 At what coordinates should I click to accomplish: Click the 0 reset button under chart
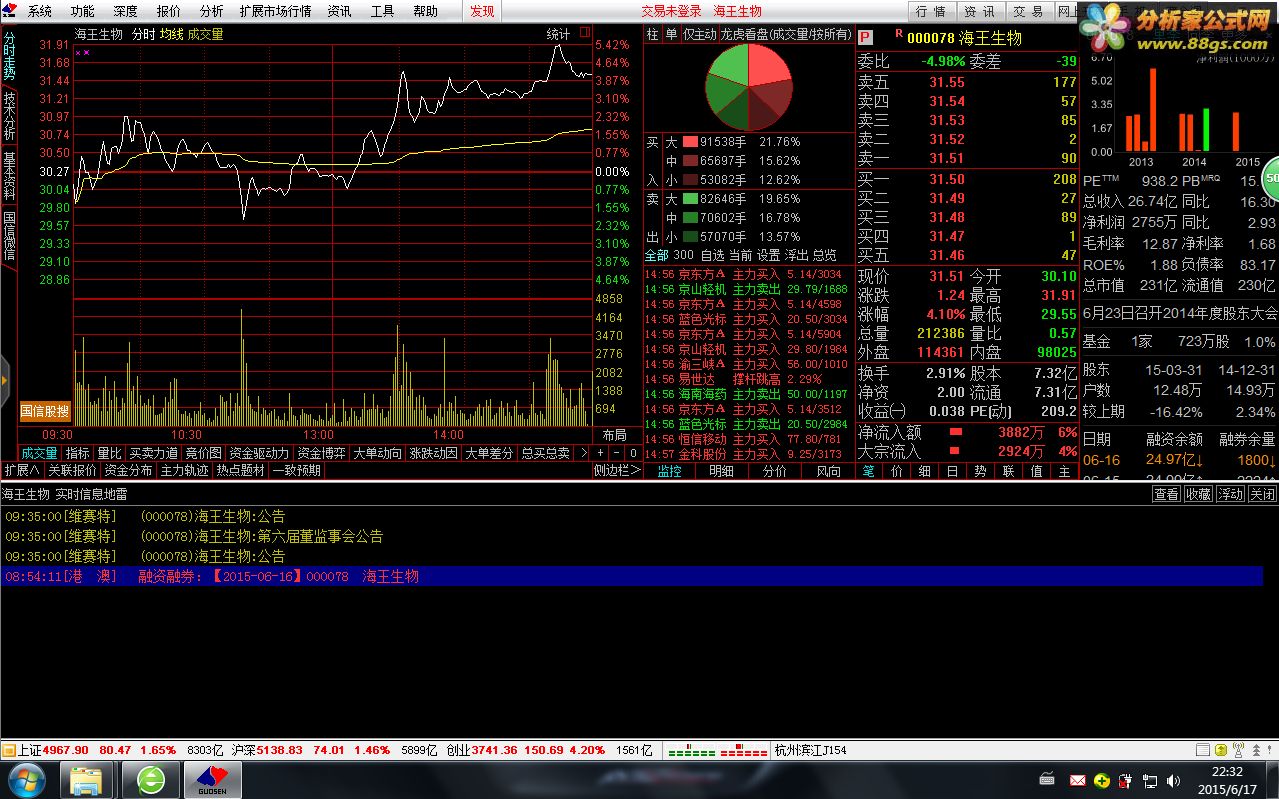click(x=633, y=453)
